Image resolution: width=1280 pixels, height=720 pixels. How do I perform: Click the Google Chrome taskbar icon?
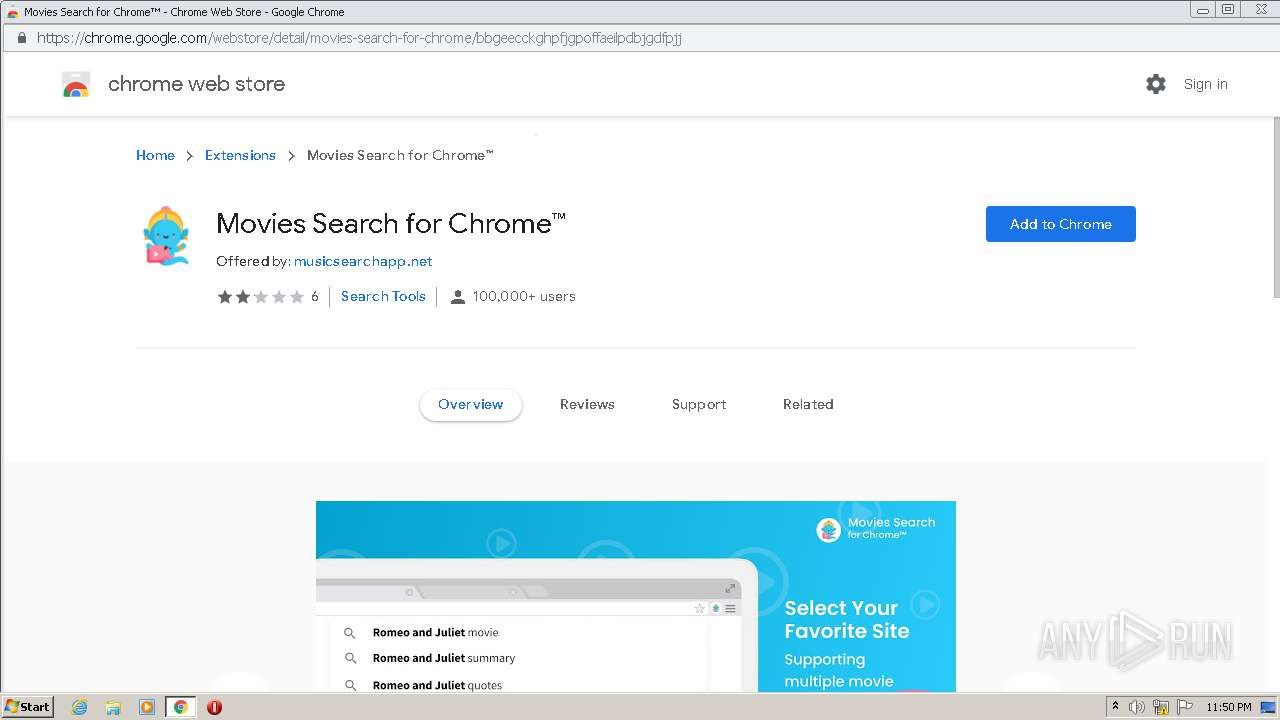tap(181, 707)
